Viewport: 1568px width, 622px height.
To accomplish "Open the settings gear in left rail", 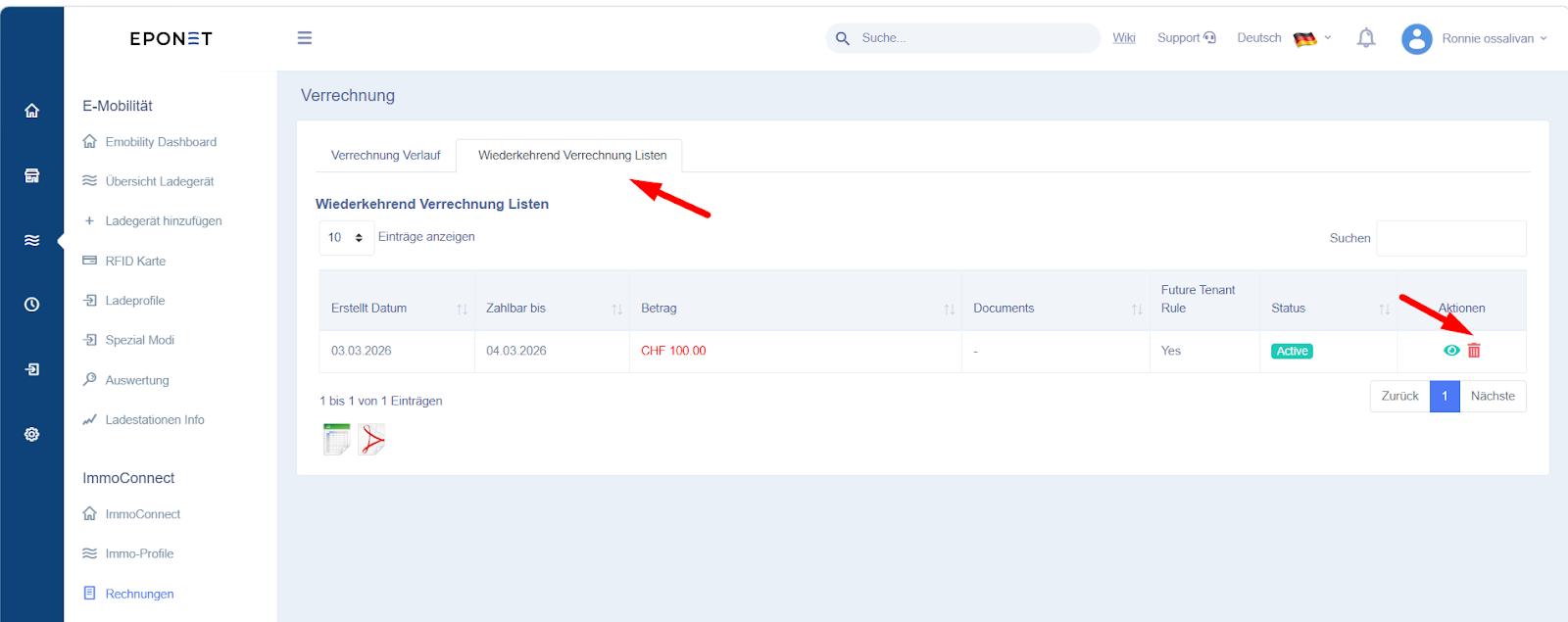I will pyautogui.click(x=32, y=434).
